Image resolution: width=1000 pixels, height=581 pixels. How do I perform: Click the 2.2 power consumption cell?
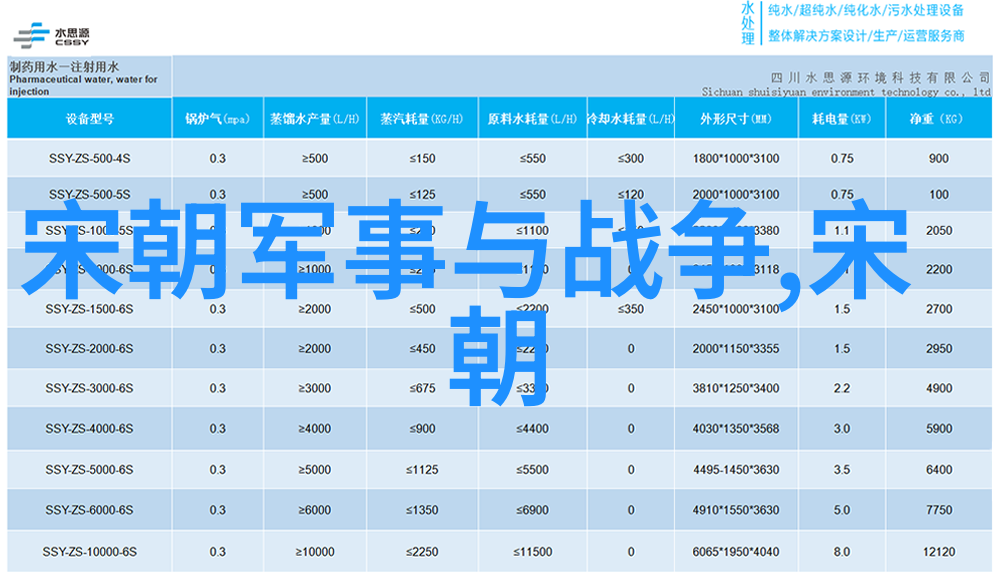point(841,388)
